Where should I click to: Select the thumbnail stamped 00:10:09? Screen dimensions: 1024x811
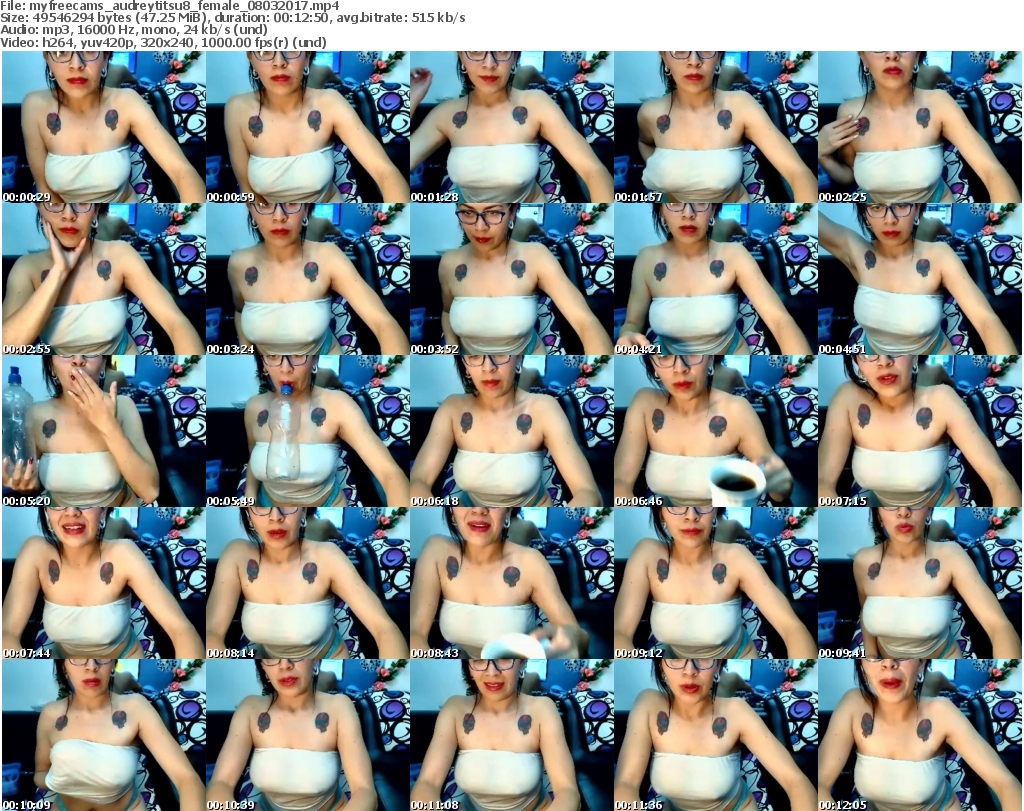tap(104, 735)
